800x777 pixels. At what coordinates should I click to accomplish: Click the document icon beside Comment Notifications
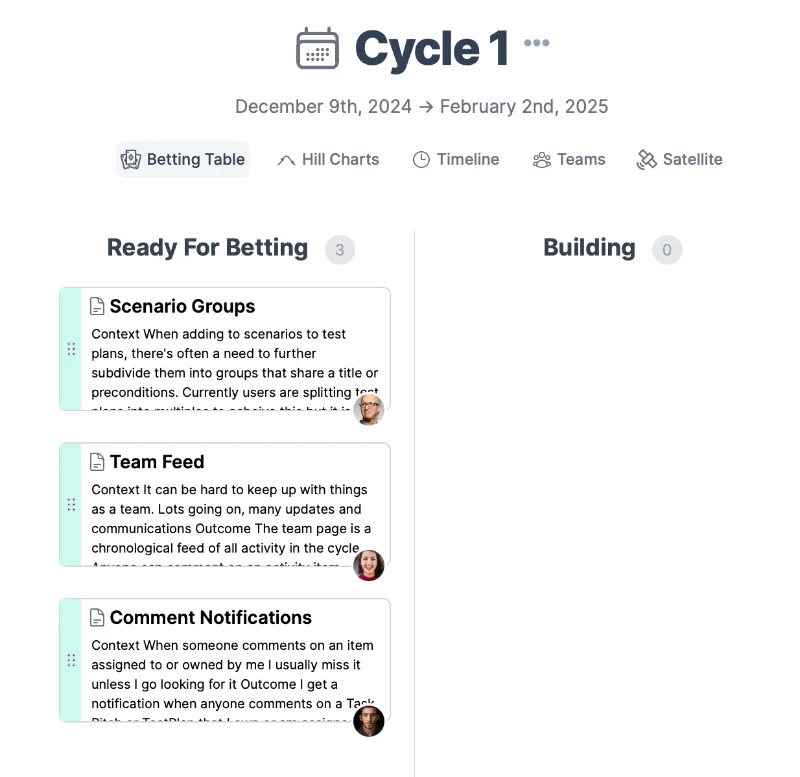click(97, 617)
